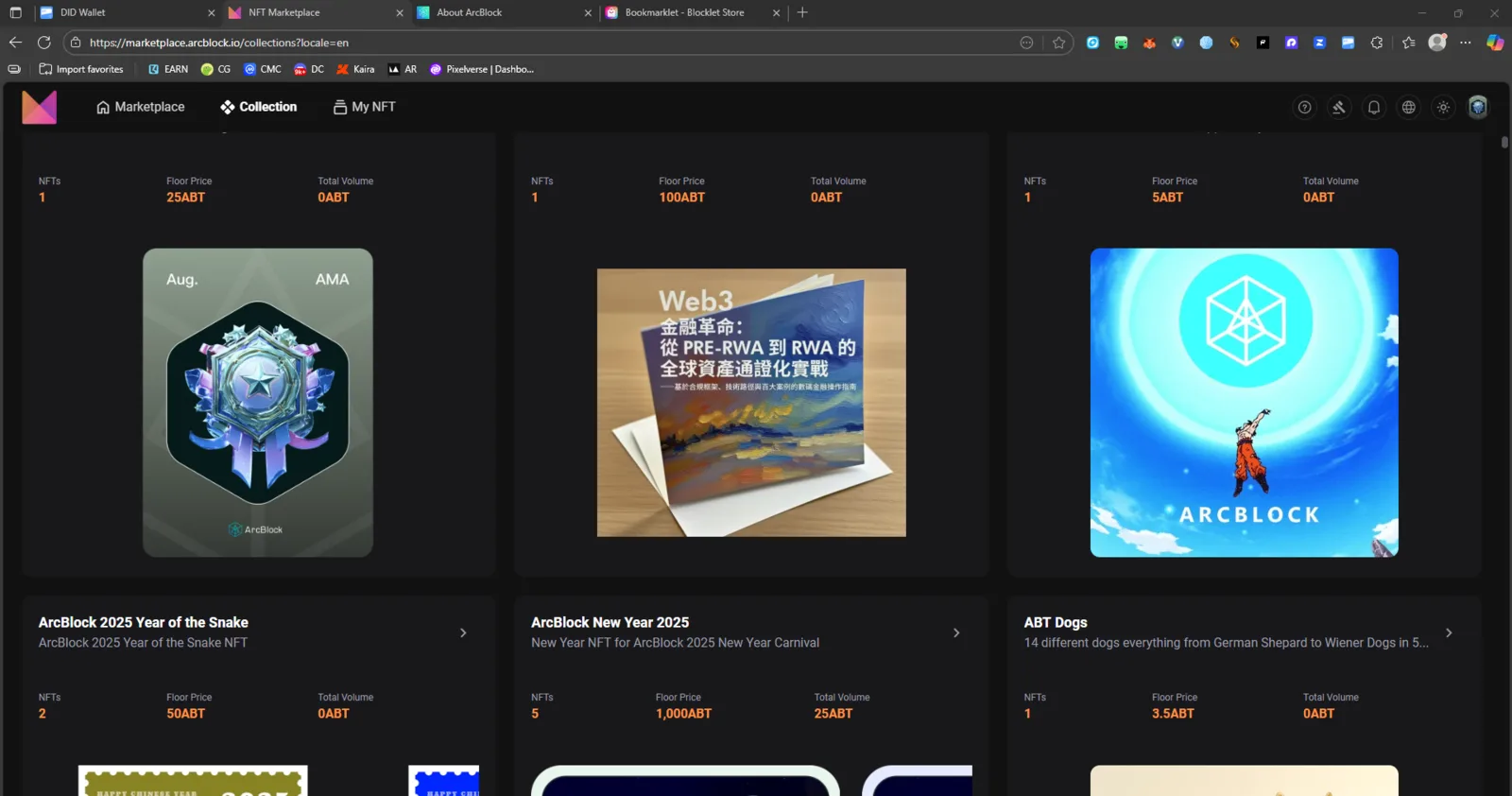Close the Bookmarklet - Blocklet Store tab
This screenshot has width=1512, height=796.
776,13
